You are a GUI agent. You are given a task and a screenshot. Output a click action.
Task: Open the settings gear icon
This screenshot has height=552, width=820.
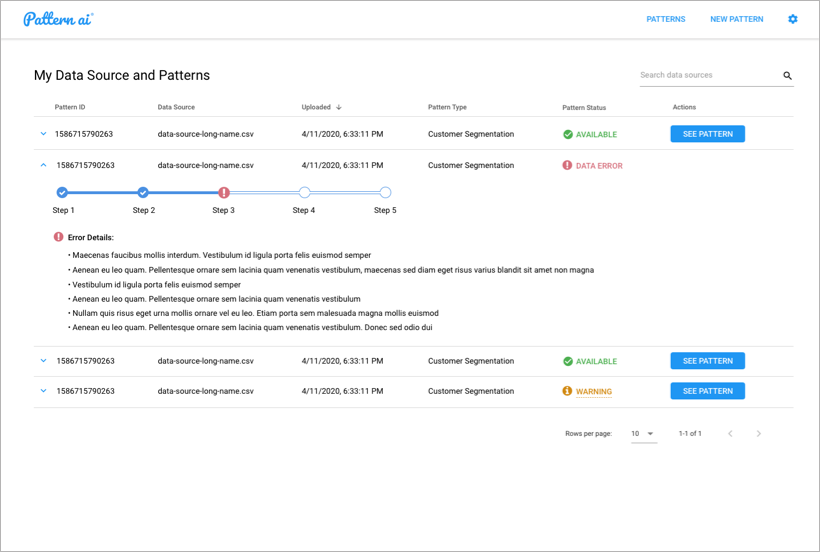point(793,19)
